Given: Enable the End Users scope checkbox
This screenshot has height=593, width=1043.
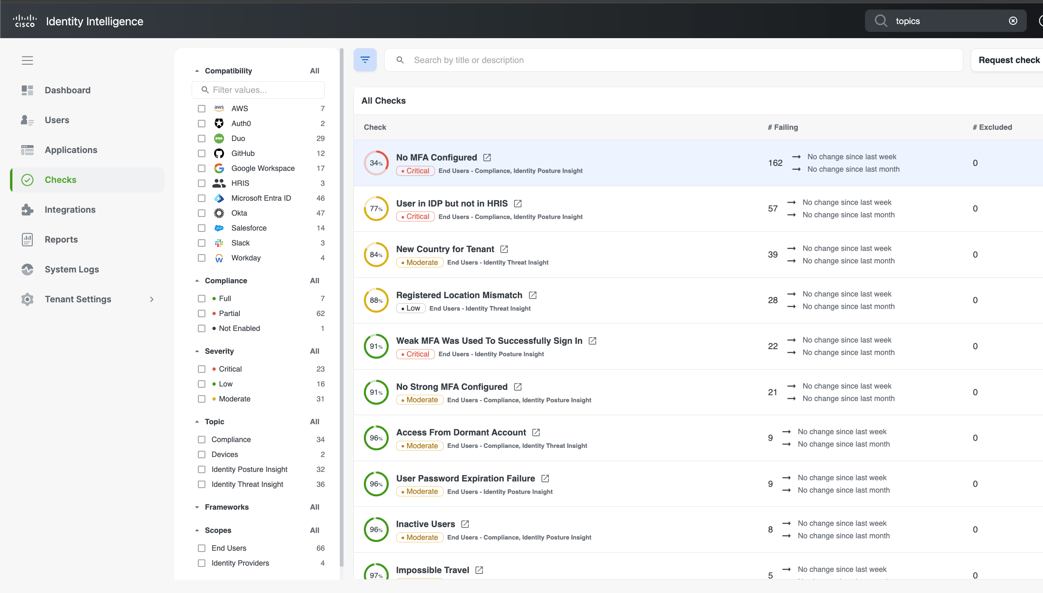Looking at the screenshot, I should (202, 548).
